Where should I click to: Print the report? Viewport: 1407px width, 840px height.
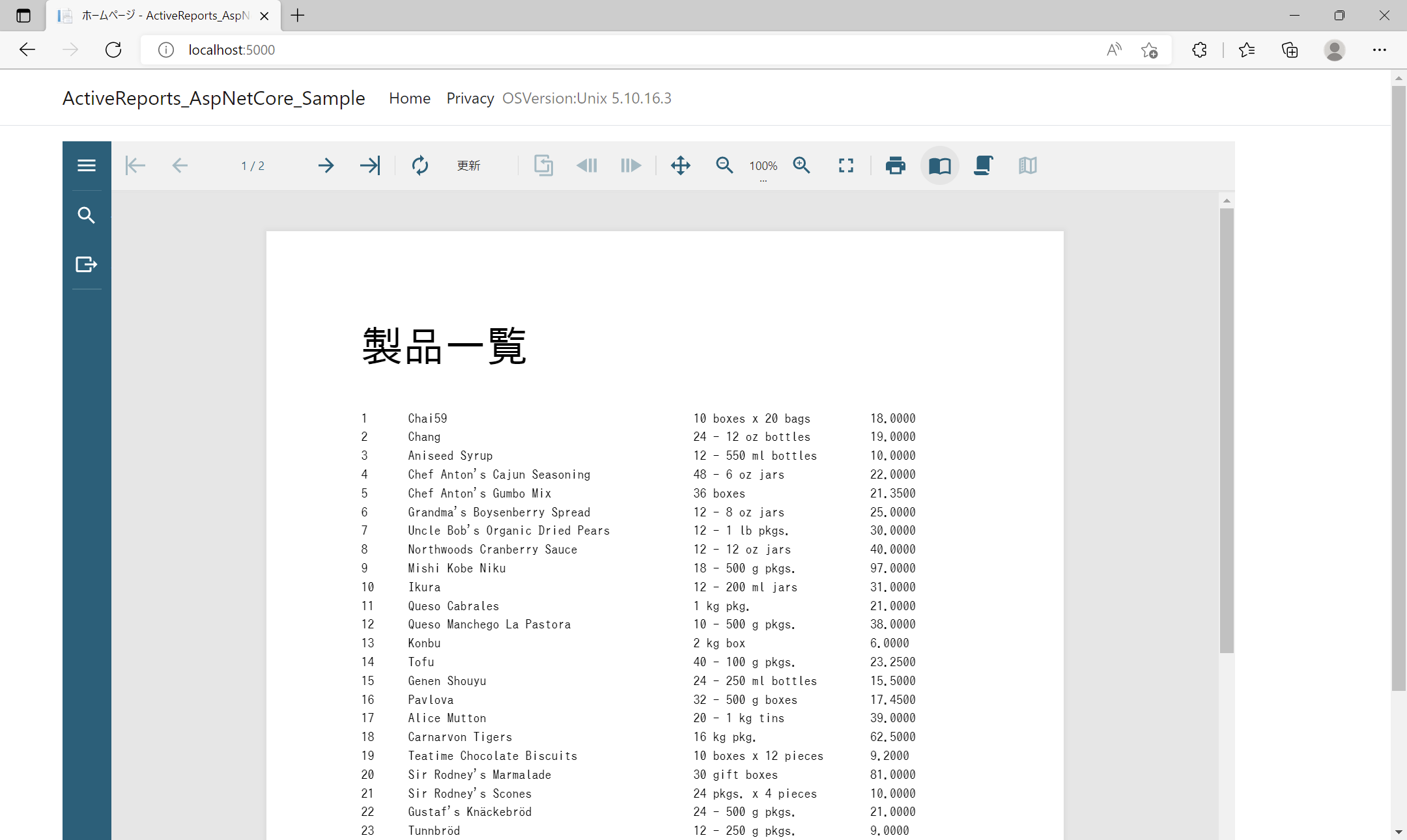click(896, 165)
